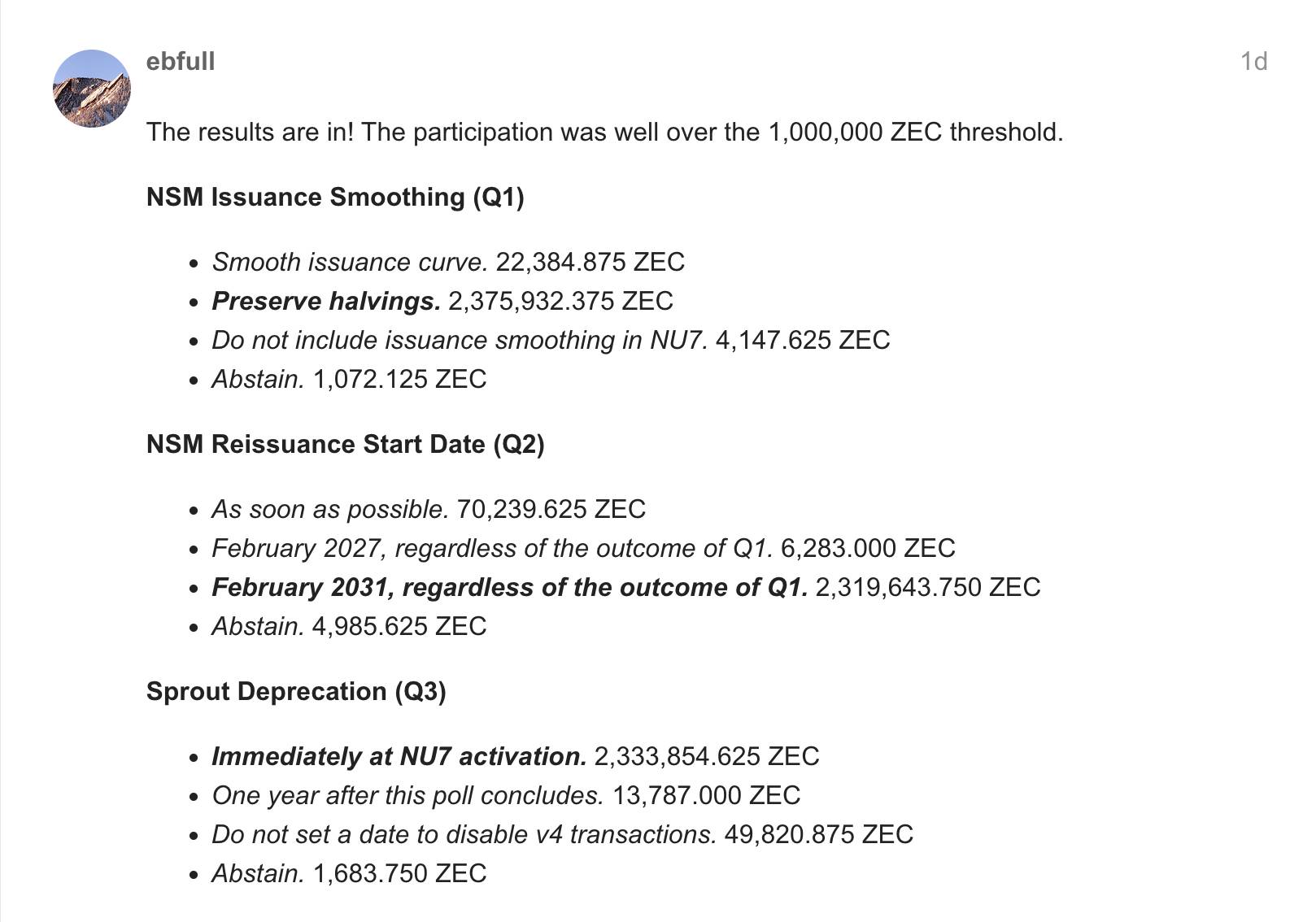Image resolution: width=1316 pixels, height=922 pixels.
Task: Select the Immediately at NU7 activation result
Action: (x=516, y=757)
